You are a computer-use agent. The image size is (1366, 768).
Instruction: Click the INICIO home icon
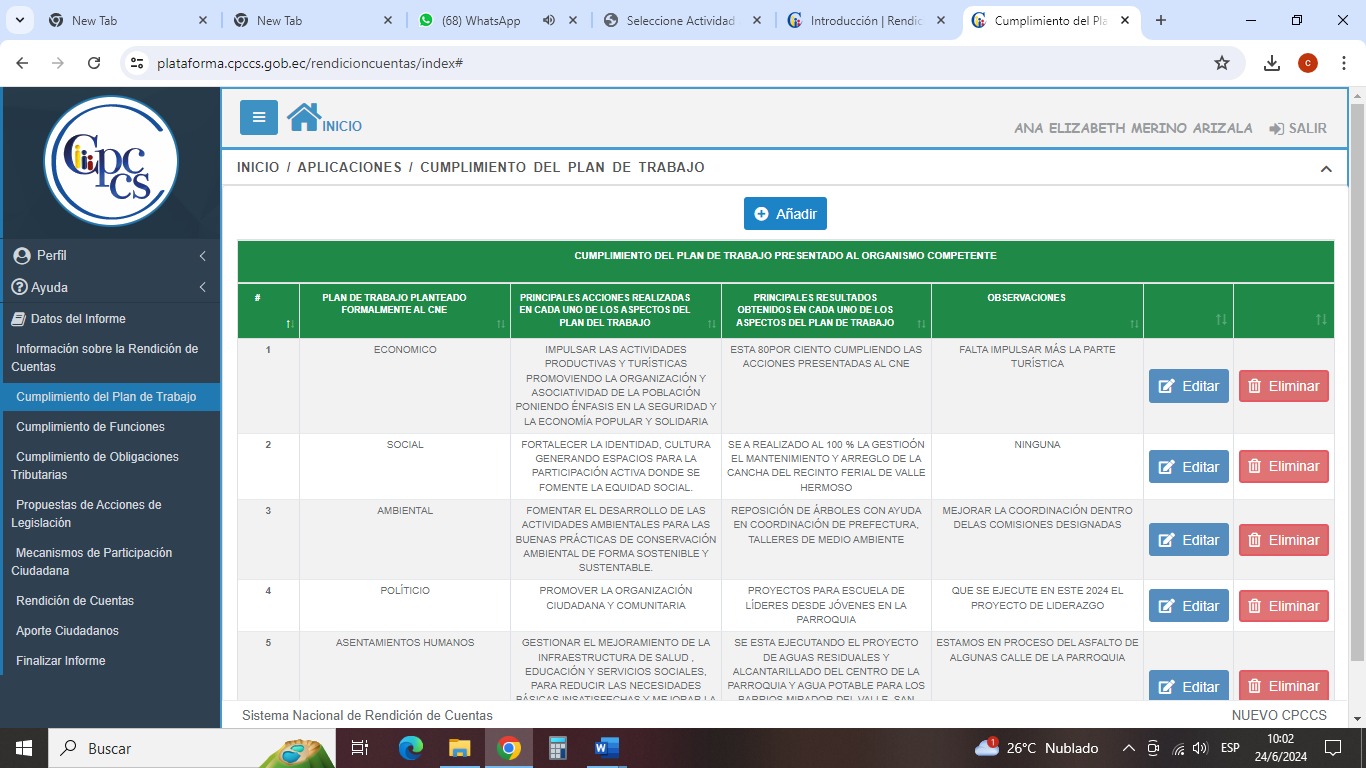pyautogui.click(x=304, y=118)
